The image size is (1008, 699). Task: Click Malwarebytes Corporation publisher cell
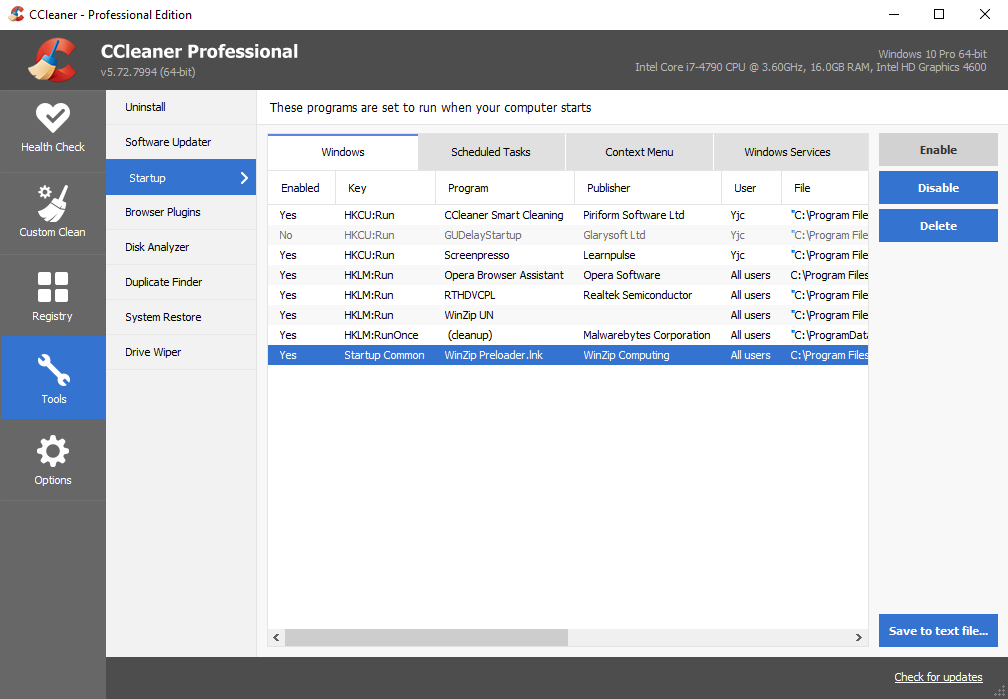coord(646,335)
